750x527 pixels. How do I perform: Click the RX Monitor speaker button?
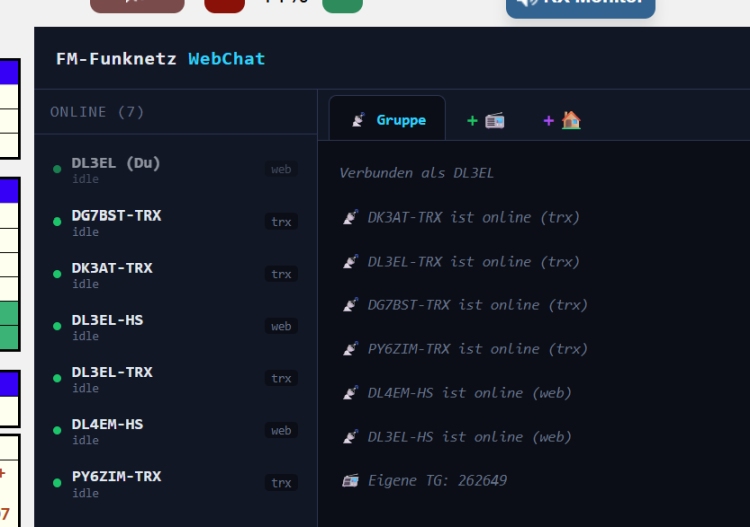pos(581,5)
